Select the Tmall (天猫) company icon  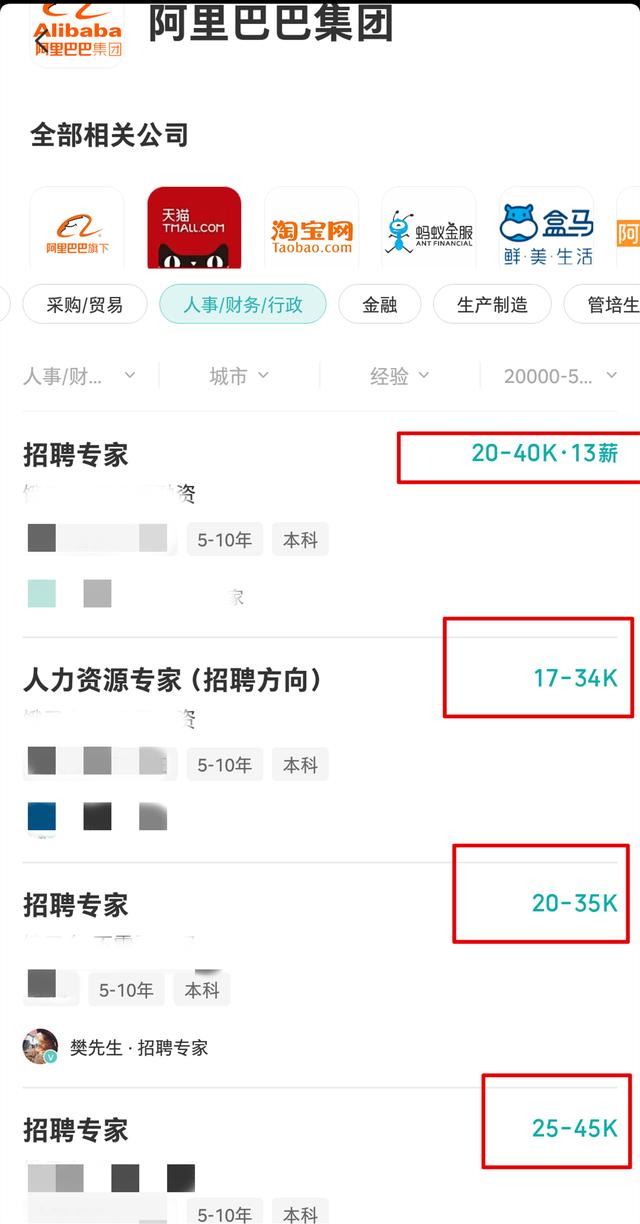[193, 228]
